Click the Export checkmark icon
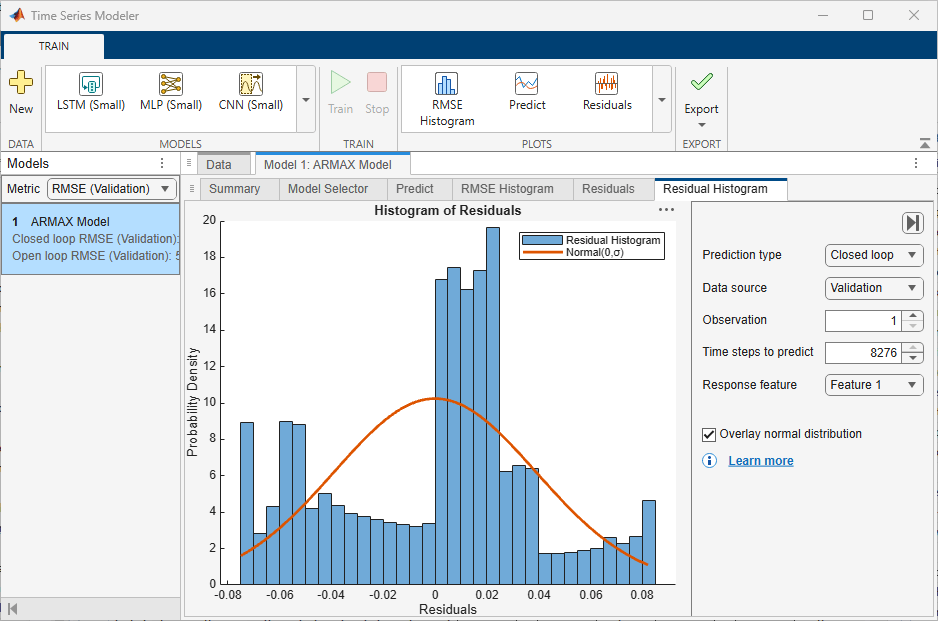The image size is (938, 621). 701,81
